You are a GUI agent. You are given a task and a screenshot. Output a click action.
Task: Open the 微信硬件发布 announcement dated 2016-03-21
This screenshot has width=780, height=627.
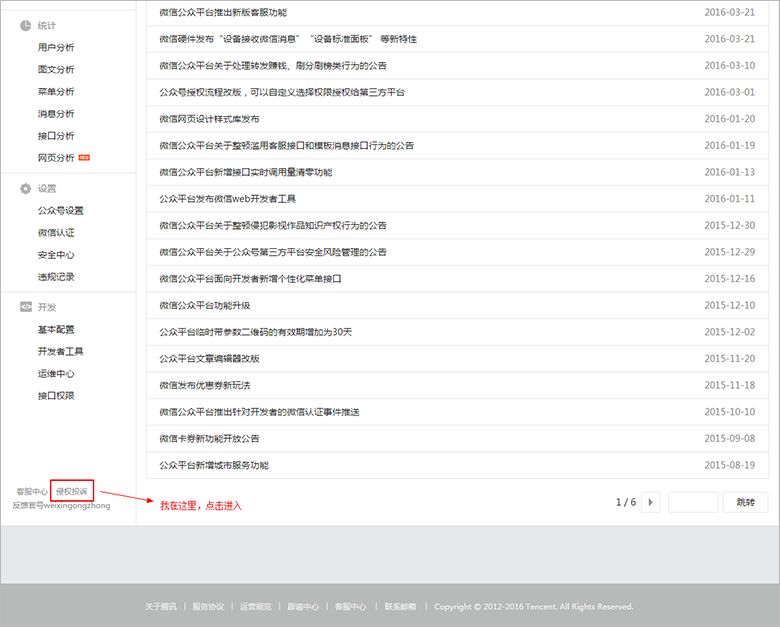(288, 39)
